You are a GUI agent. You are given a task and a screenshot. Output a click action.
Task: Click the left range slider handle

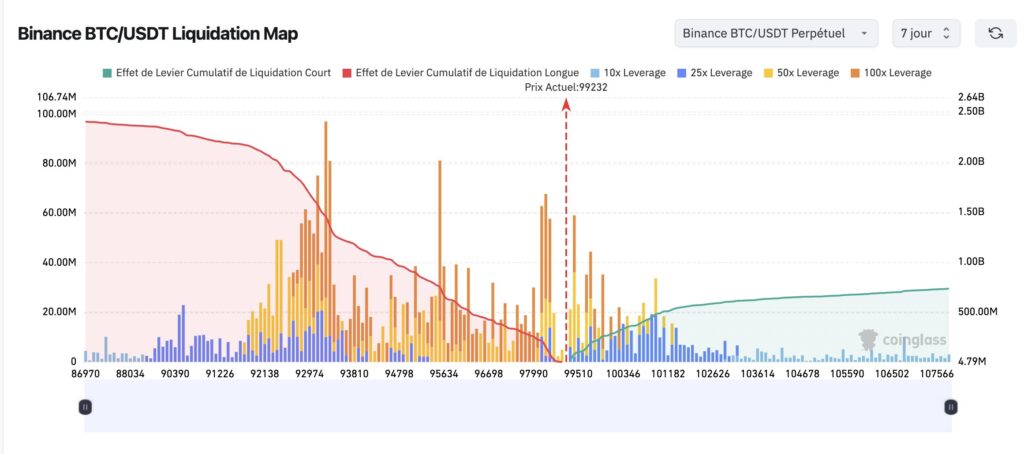point(85,407)
